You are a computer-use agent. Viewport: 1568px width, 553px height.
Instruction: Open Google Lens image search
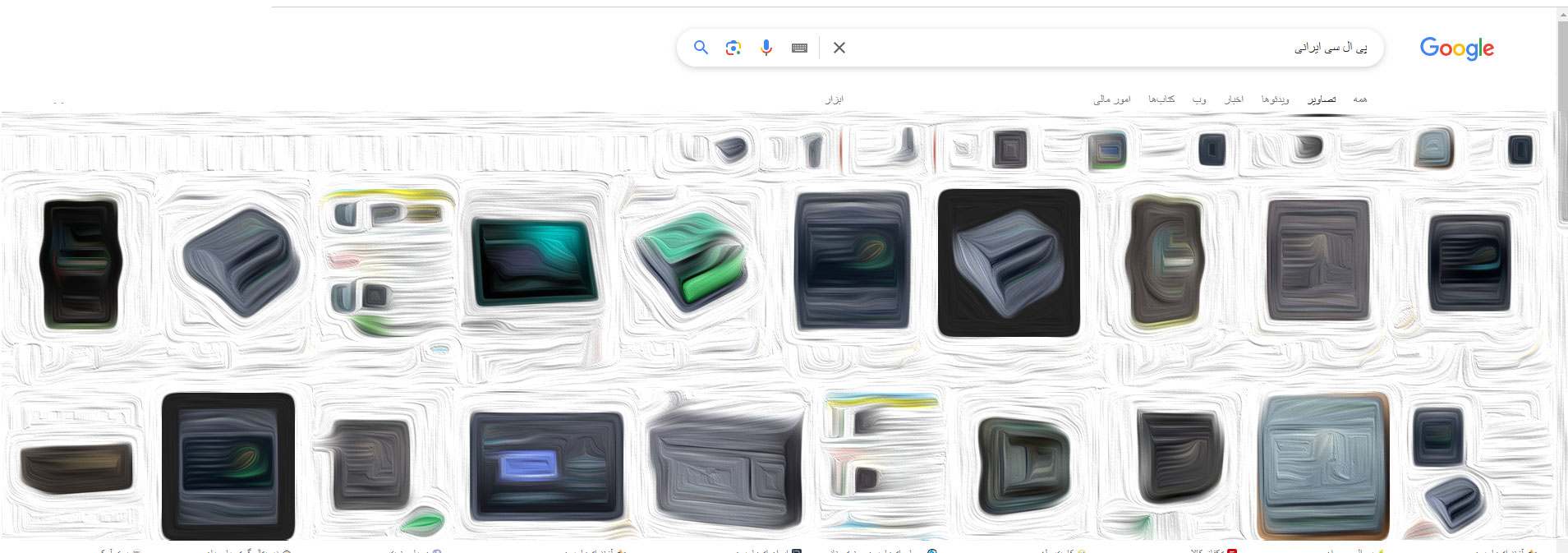point(733,48)
